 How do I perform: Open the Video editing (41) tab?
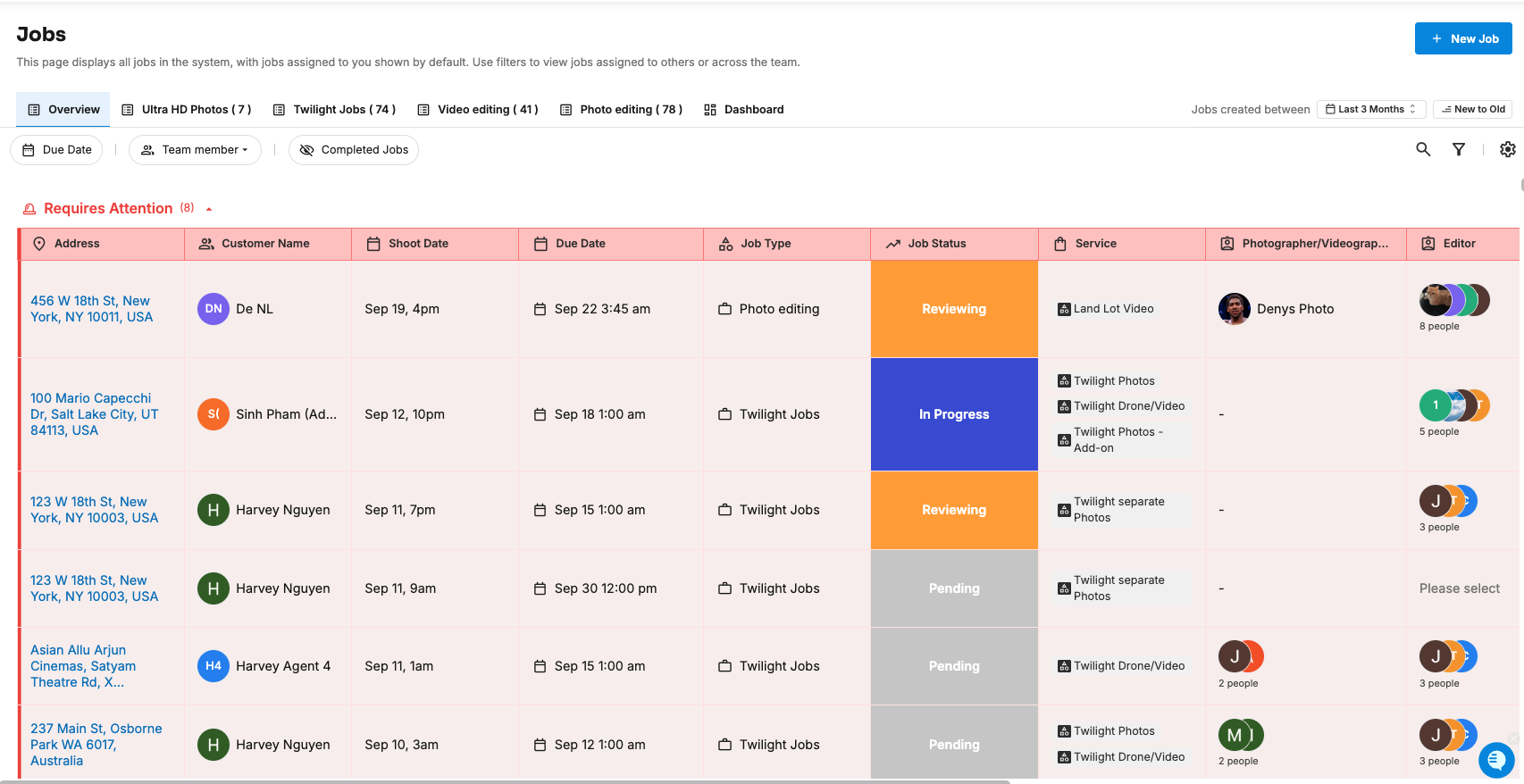point(478,110)
